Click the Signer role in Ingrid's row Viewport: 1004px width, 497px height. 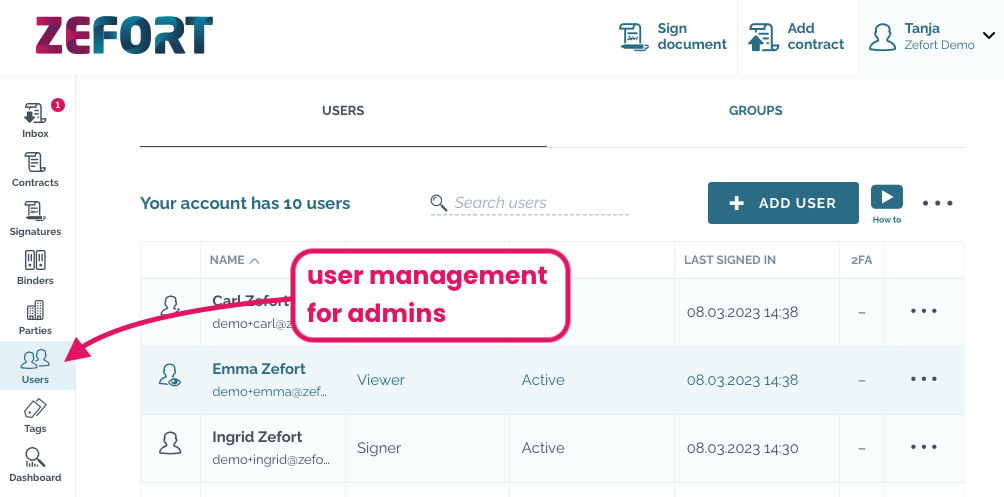379,448
